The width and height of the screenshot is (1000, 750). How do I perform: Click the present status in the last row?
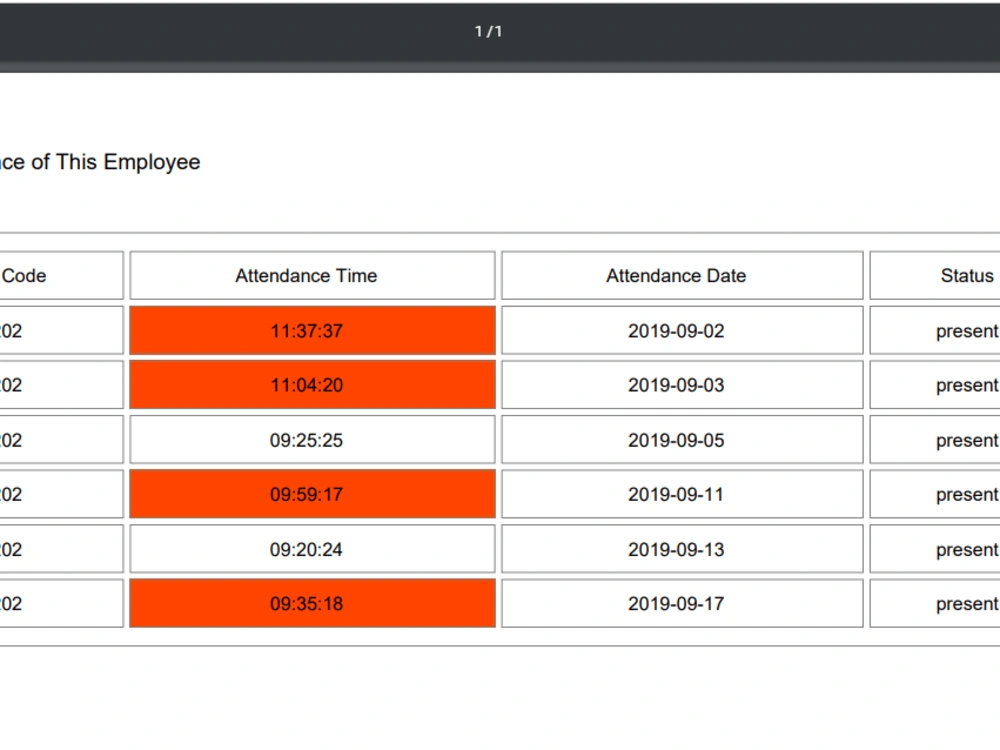point(966,603)
